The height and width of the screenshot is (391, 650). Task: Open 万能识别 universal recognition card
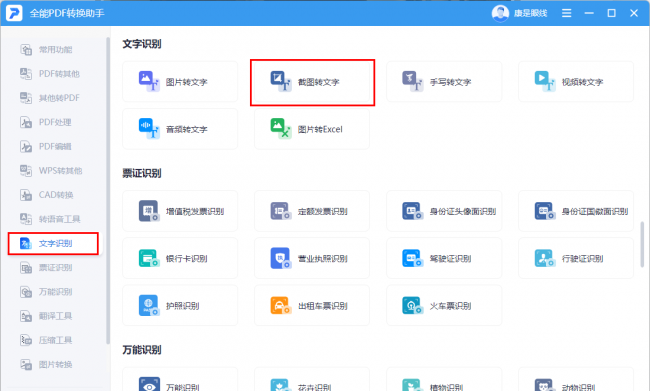coord(180,379)
